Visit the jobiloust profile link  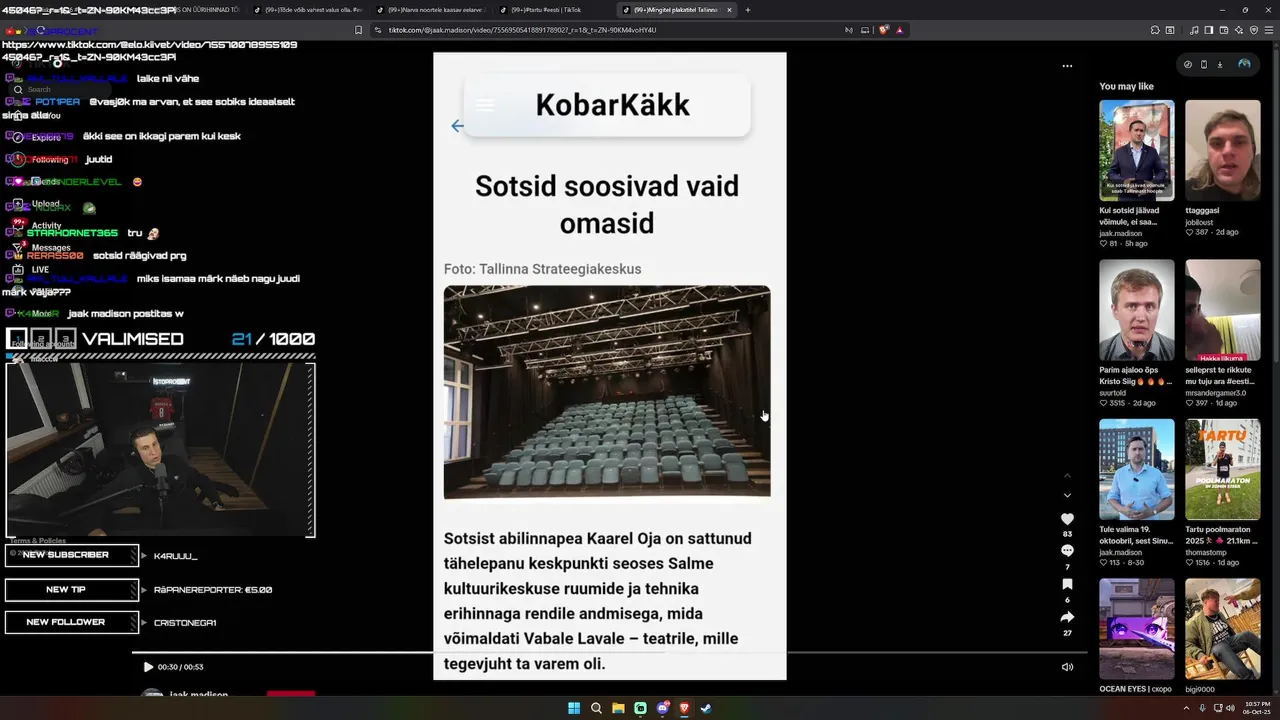(1199, 223)
